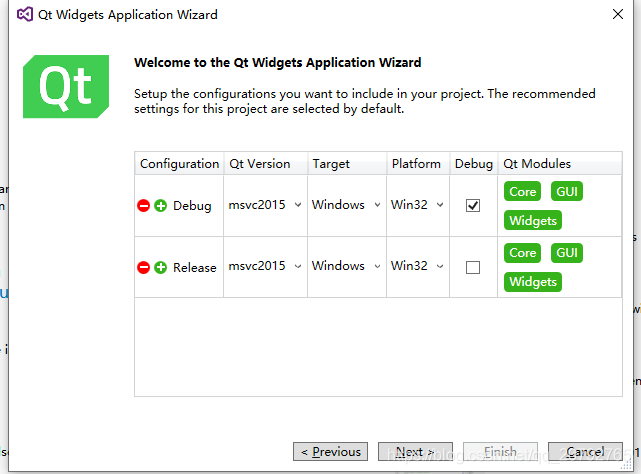Remove the Release configuration with red minus icon
Viewport: 641px width, 474px height.
(x=143, y=267)
